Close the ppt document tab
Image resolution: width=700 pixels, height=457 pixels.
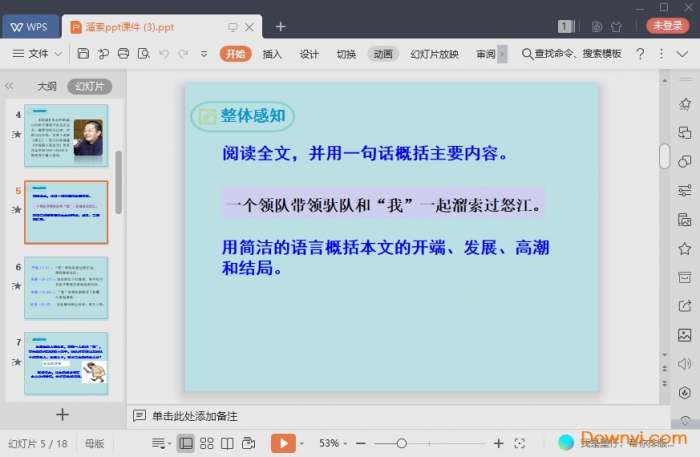250,27
